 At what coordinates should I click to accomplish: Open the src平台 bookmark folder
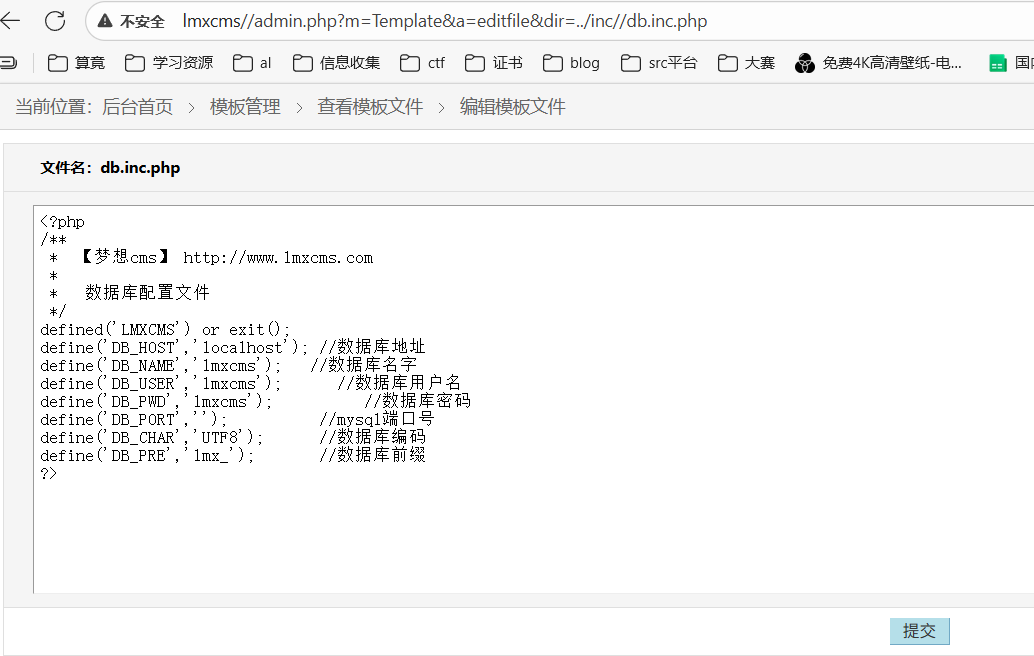click(x=659, y=63)
